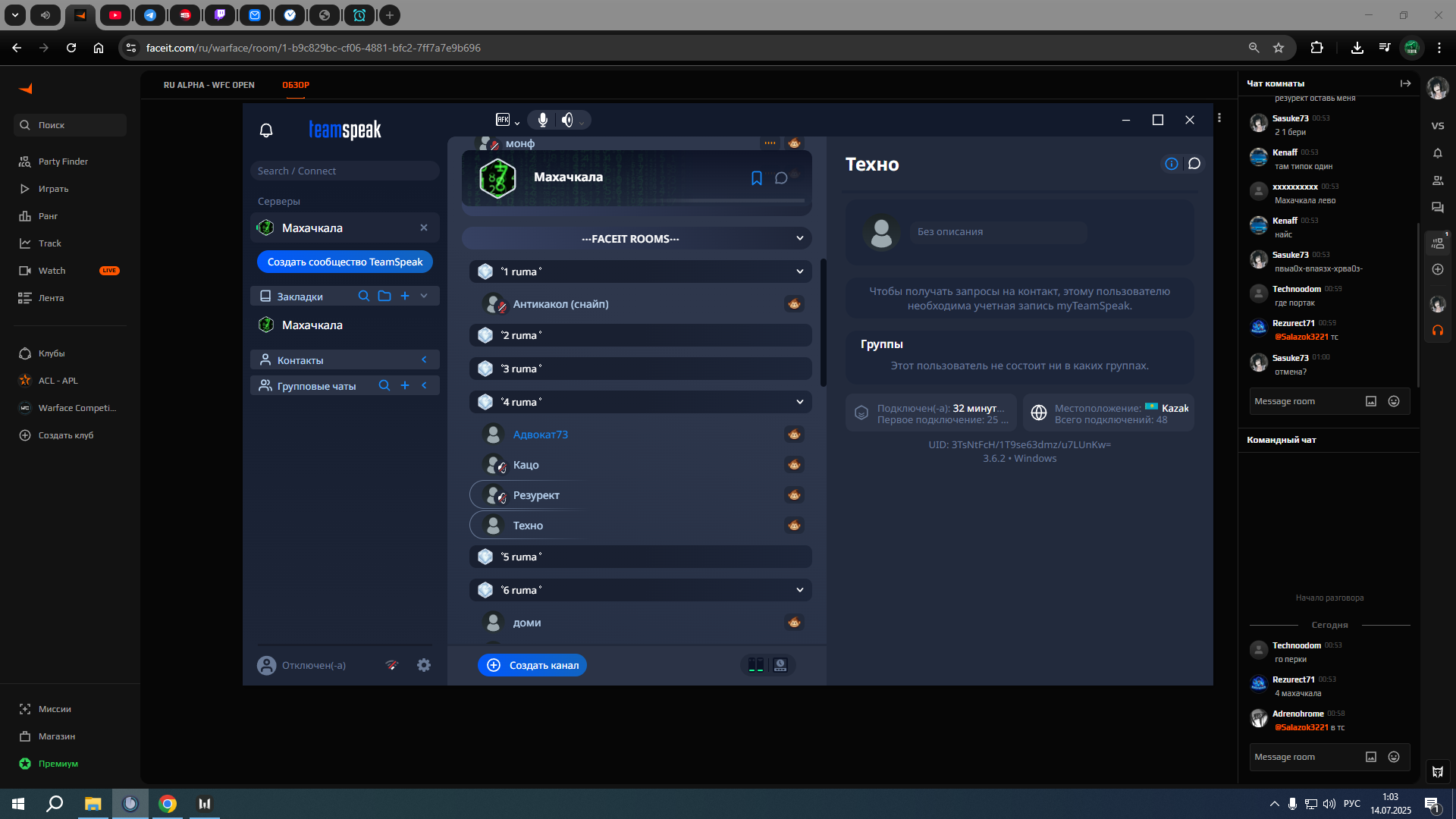Attach image in Командный чат

(1371, 757)
